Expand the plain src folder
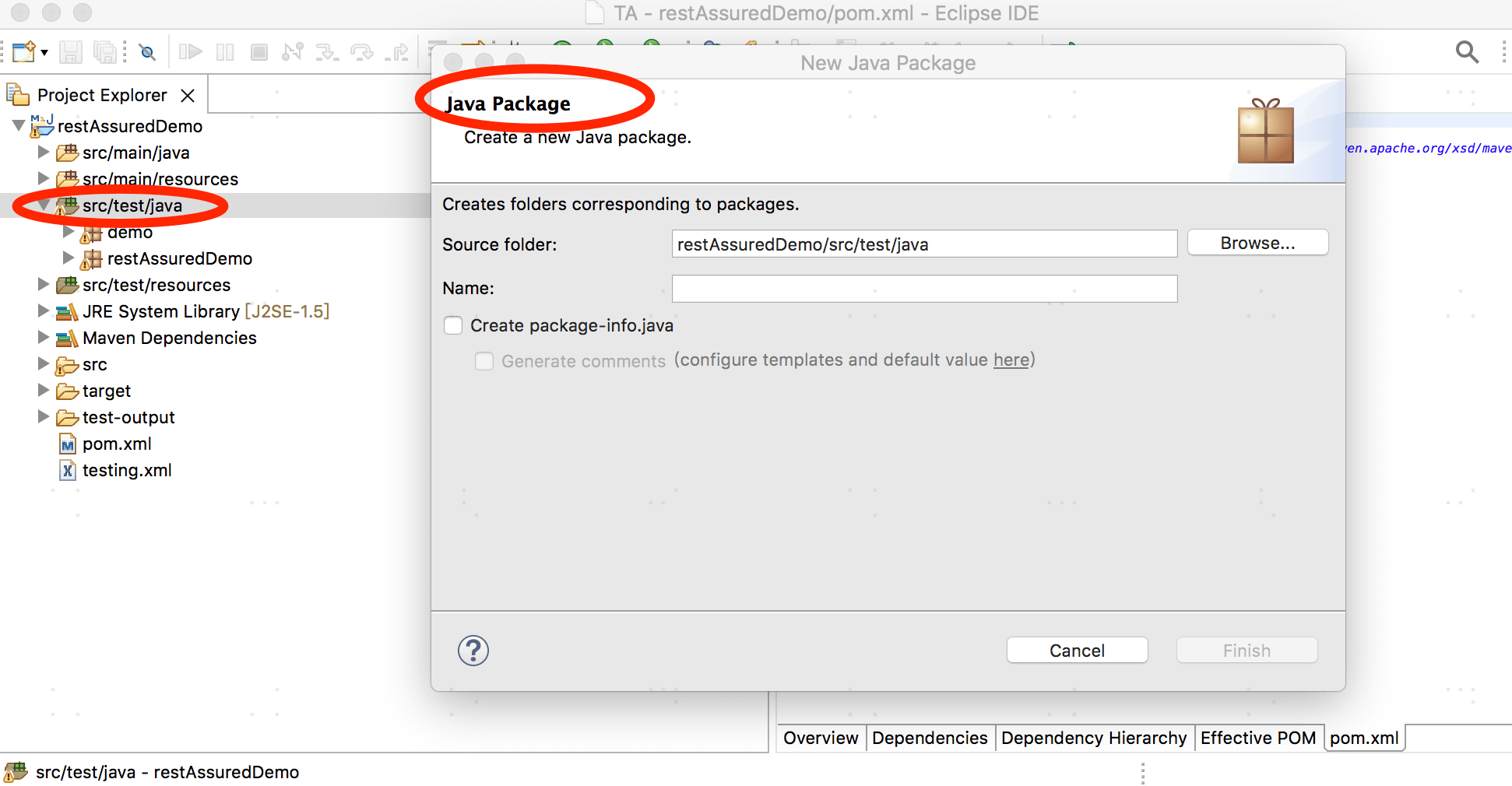Viewport: 1512px width, 786px height. (44, 363)
